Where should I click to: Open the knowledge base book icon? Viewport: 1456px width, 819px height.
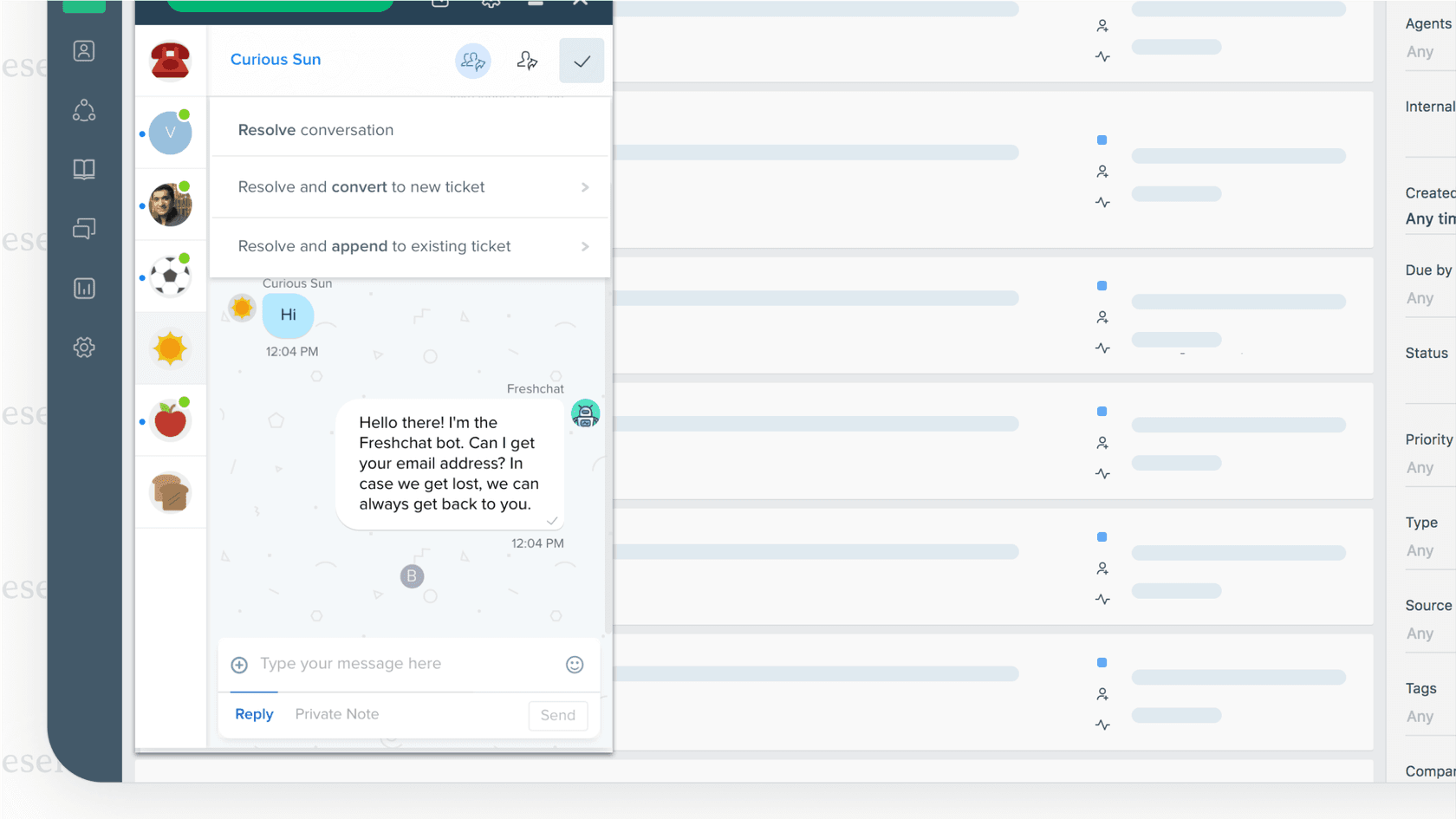click(x=83, y=169)
